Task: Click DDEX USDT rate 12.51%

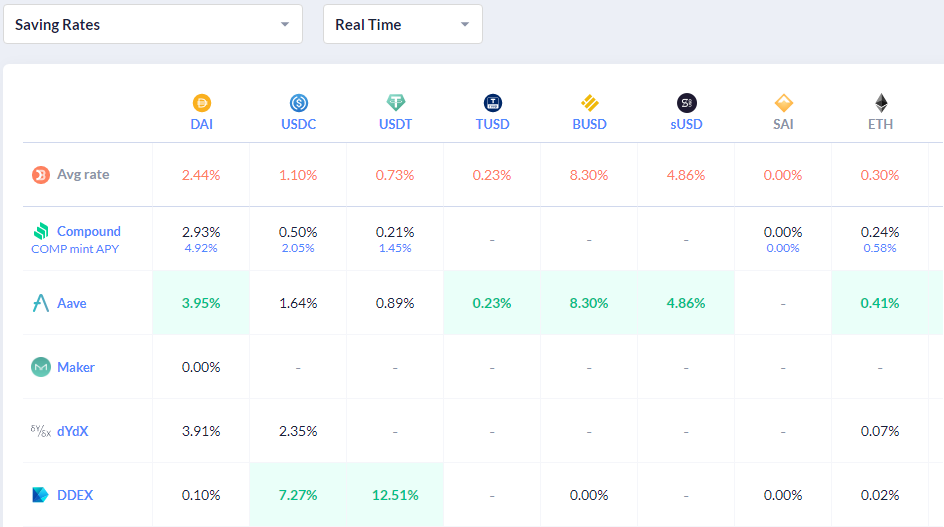Action: coord(395,495)
